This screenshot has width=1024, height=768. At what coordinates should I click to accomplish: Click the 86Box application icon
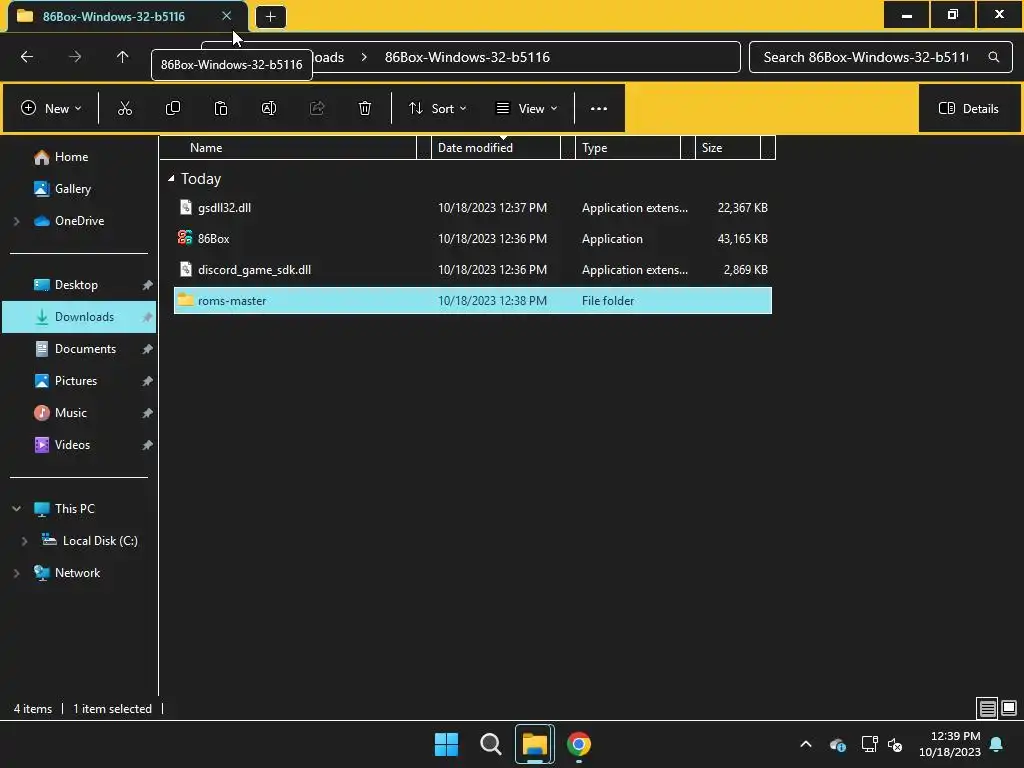[x=185, y=238]
